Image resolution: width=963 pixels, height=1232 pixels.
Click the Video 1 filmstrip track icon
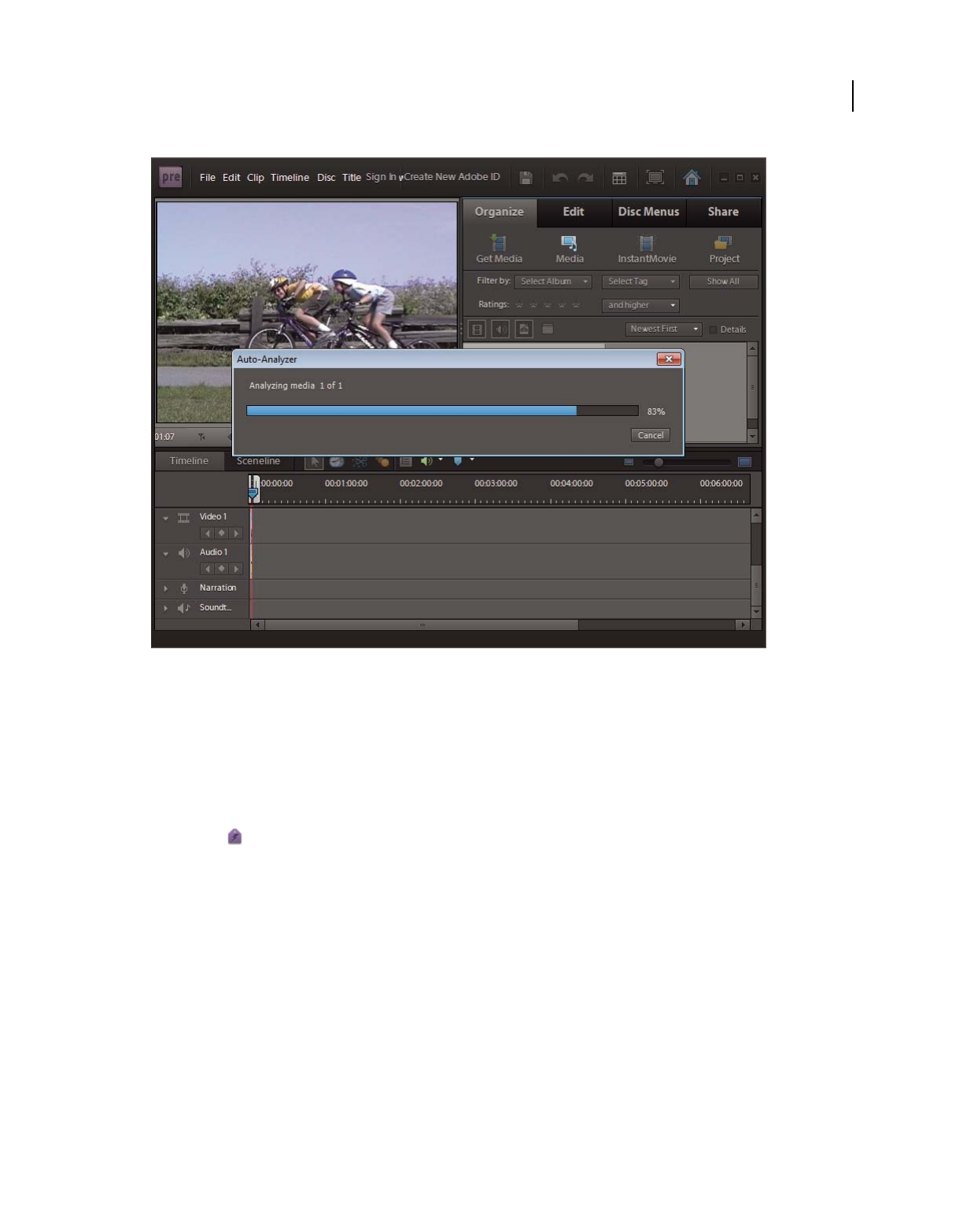[183, 518]
